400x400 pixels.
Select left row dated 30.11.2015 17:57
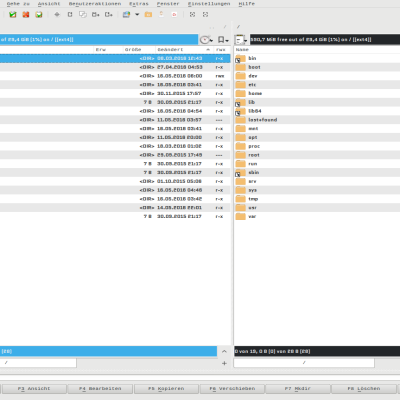(x=115, y=93)
